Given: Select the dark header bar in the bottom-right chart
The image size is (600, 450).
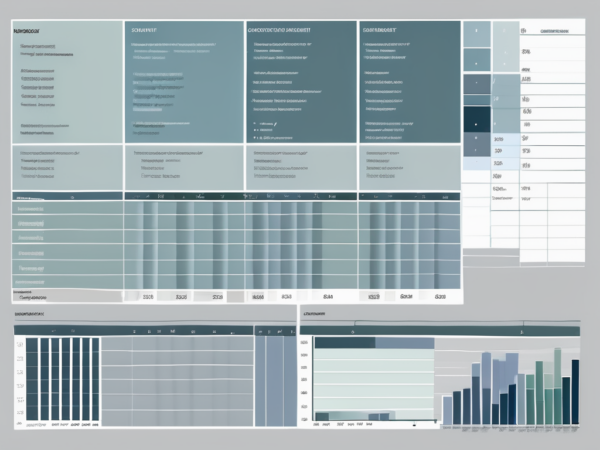Looking at the screenshot, I should 345,342.
